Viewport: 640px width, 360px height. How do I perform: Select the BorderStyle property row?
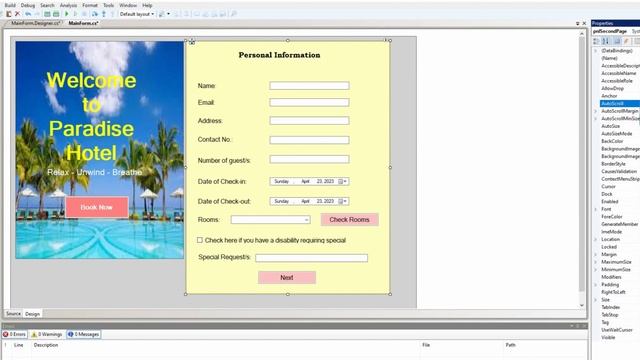coord(620,164)
